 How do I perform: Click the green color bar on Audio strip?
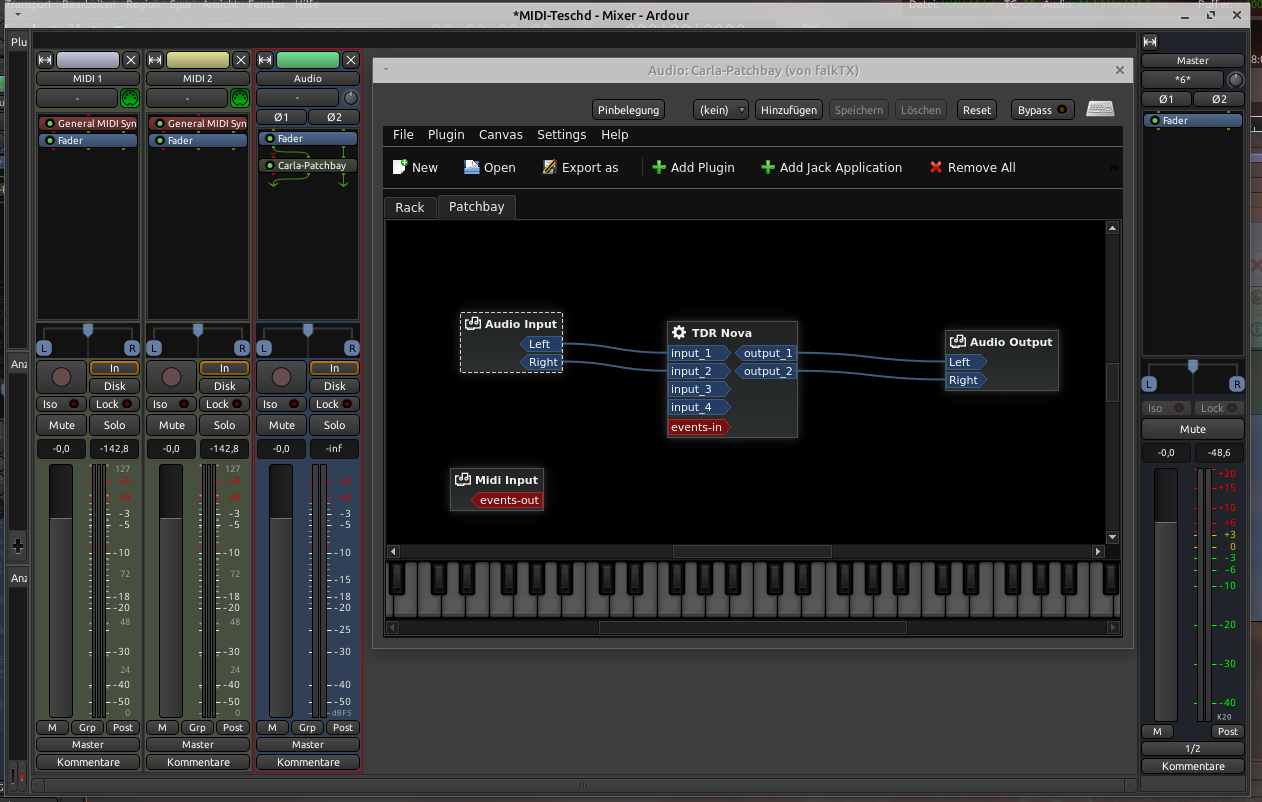click(308, 60)
